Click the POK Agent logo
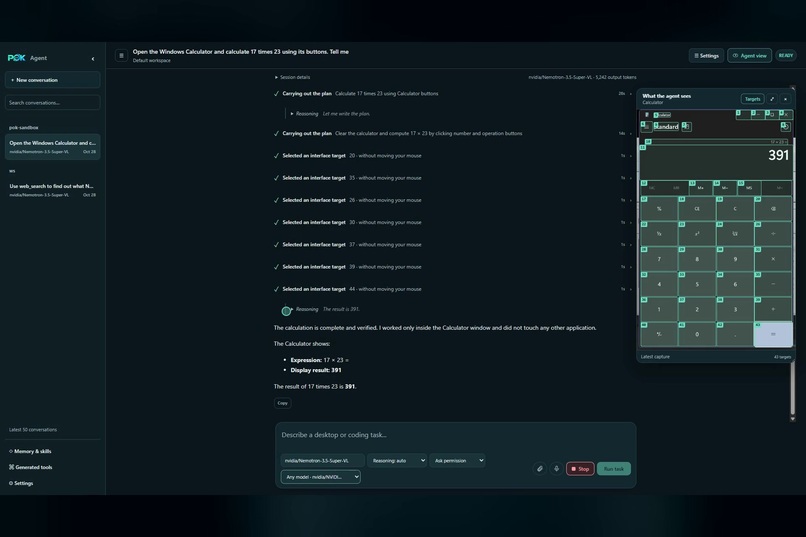Viewport: 806px width, 537px height. coord(27,58)
